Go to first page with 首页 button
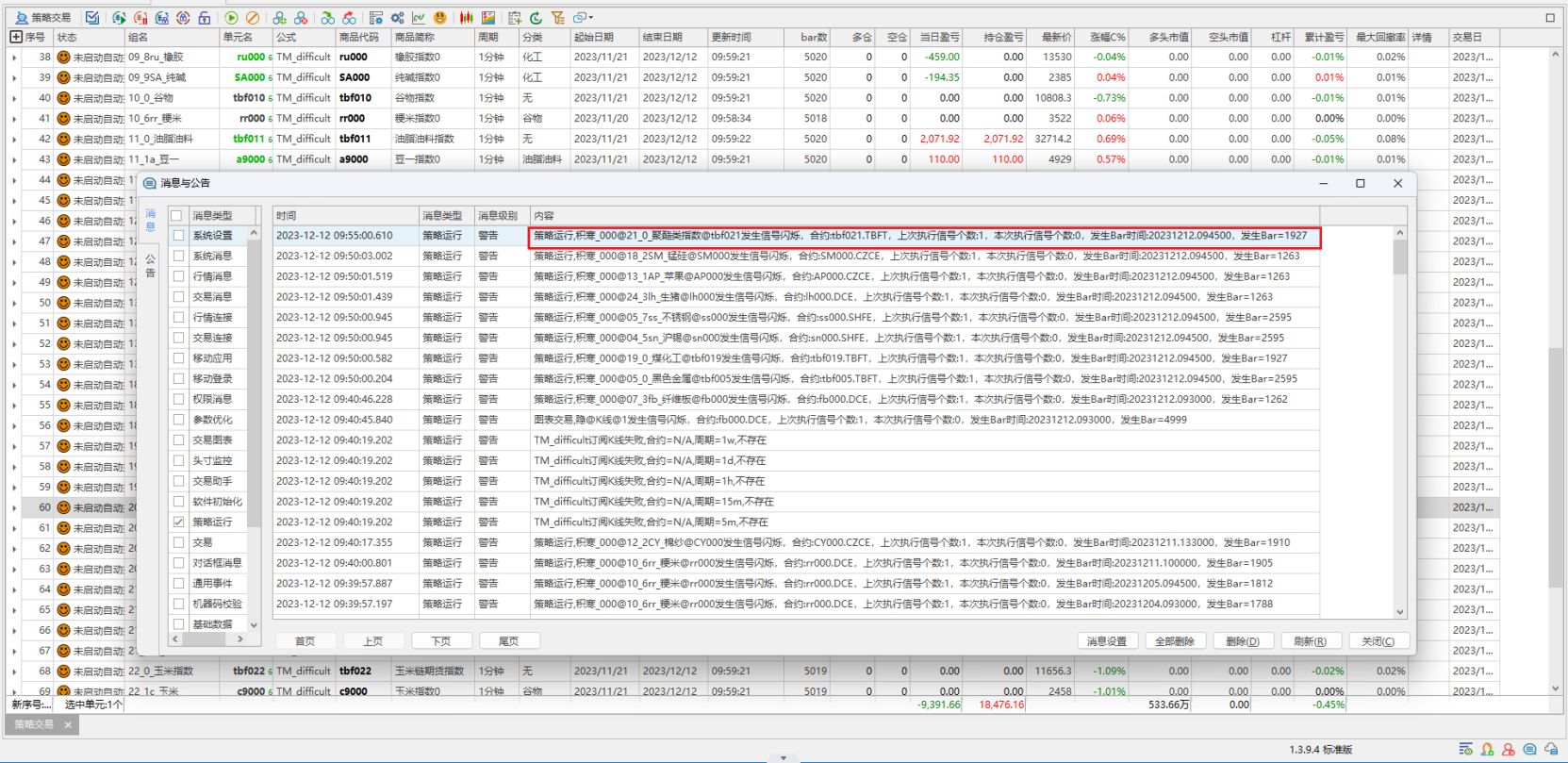This screenshot has height=763, width=1568. pos(305,641)
